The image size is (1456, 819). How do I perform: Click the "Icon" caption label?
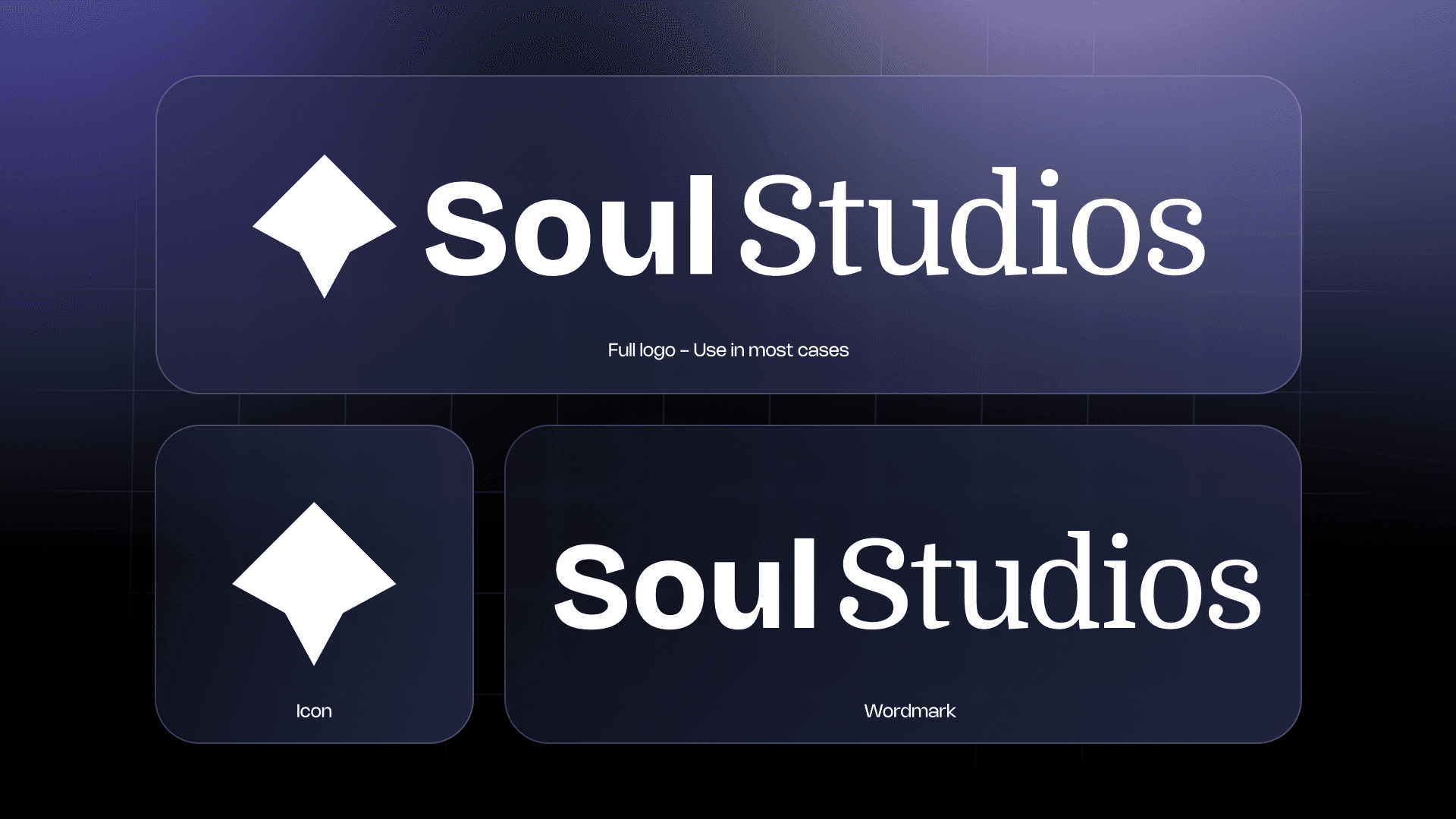314,711
